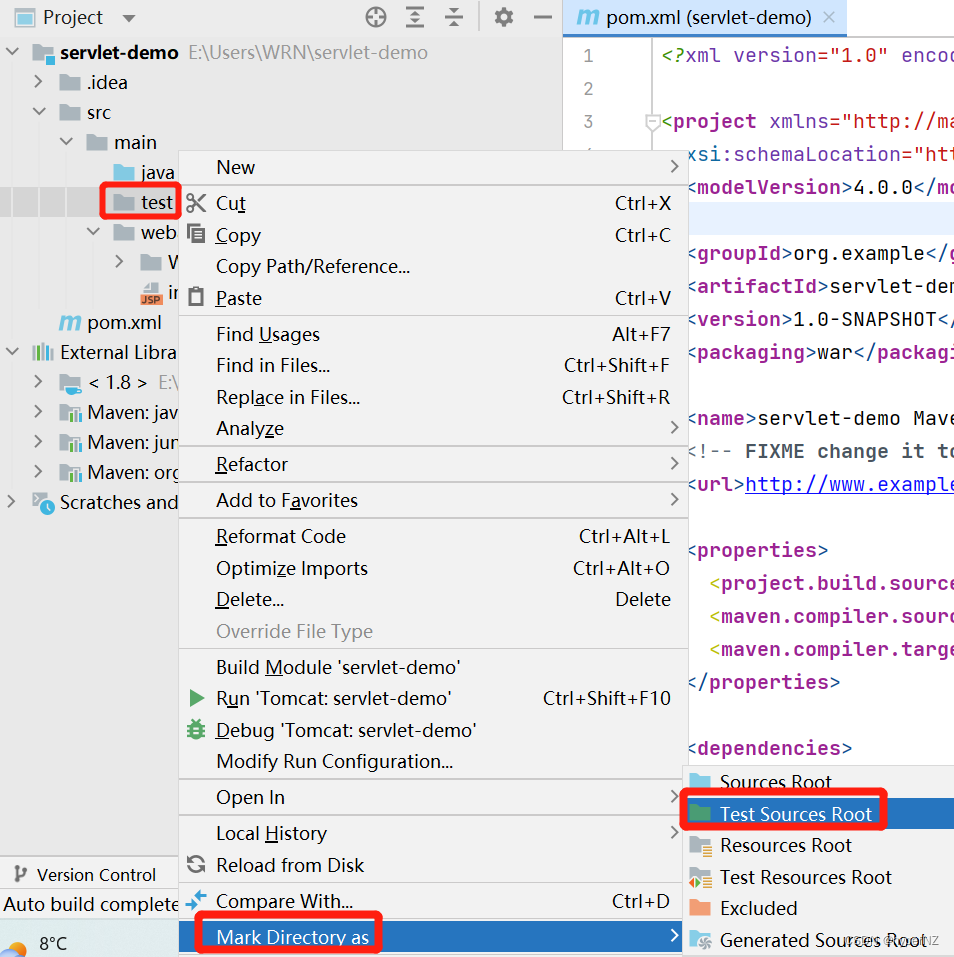
Task: Mark directory as Generated Sources Root
Action: (x=818, y=940)
